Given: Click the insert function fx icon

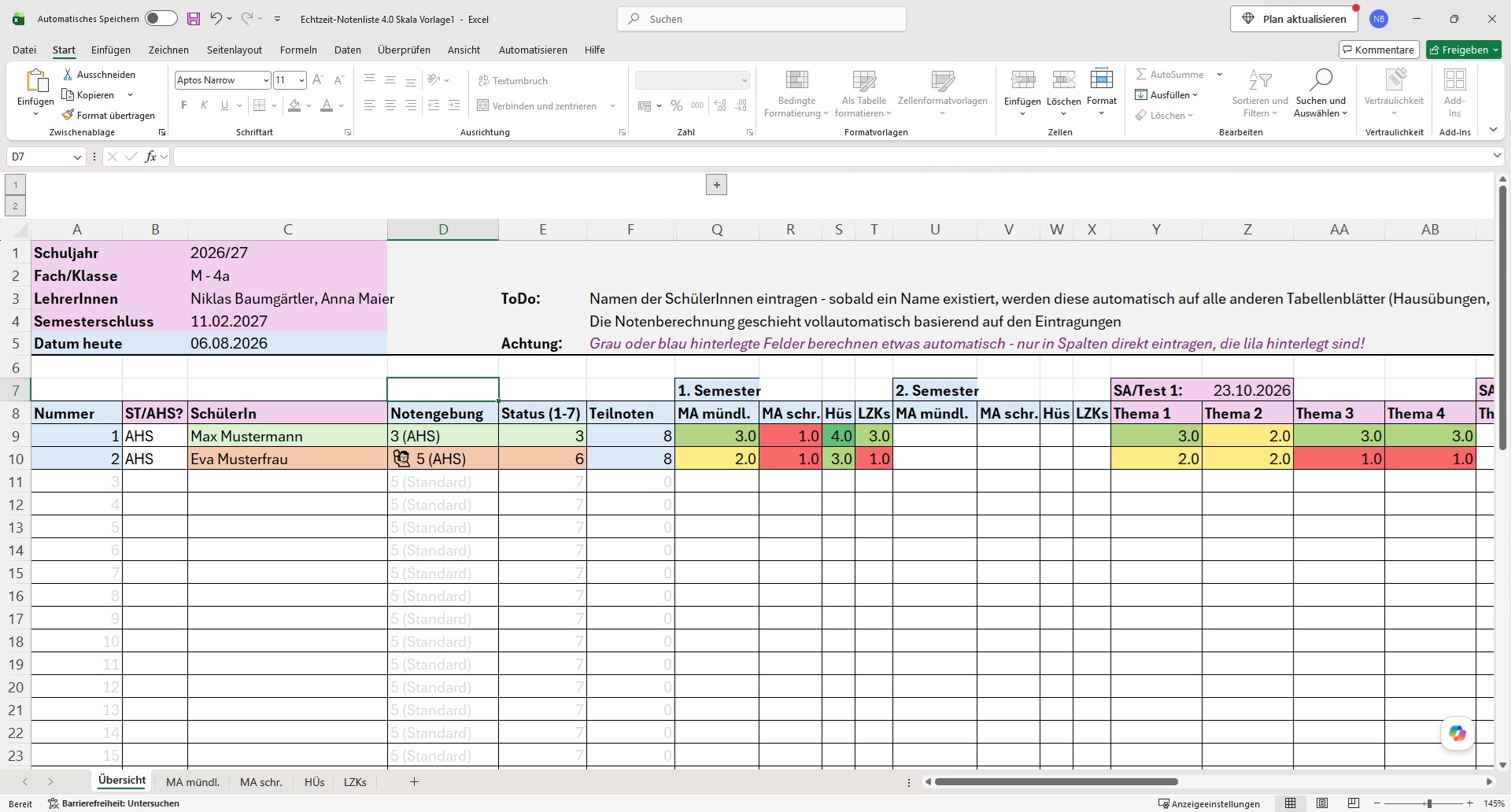Looking at the screenshot, I should pos(150,157).
